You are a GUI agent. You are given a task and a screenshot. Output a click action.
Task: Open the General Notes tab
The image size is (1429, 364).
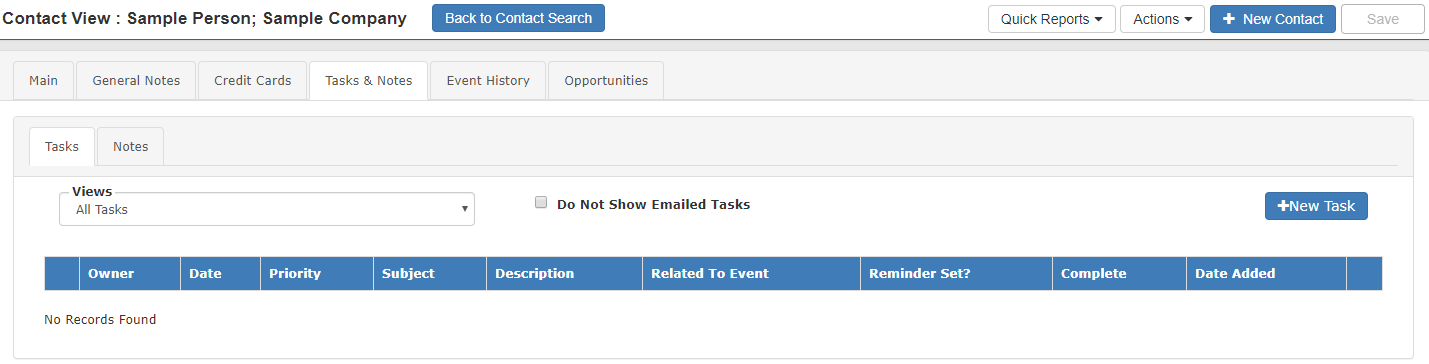[x=136, y=81]
